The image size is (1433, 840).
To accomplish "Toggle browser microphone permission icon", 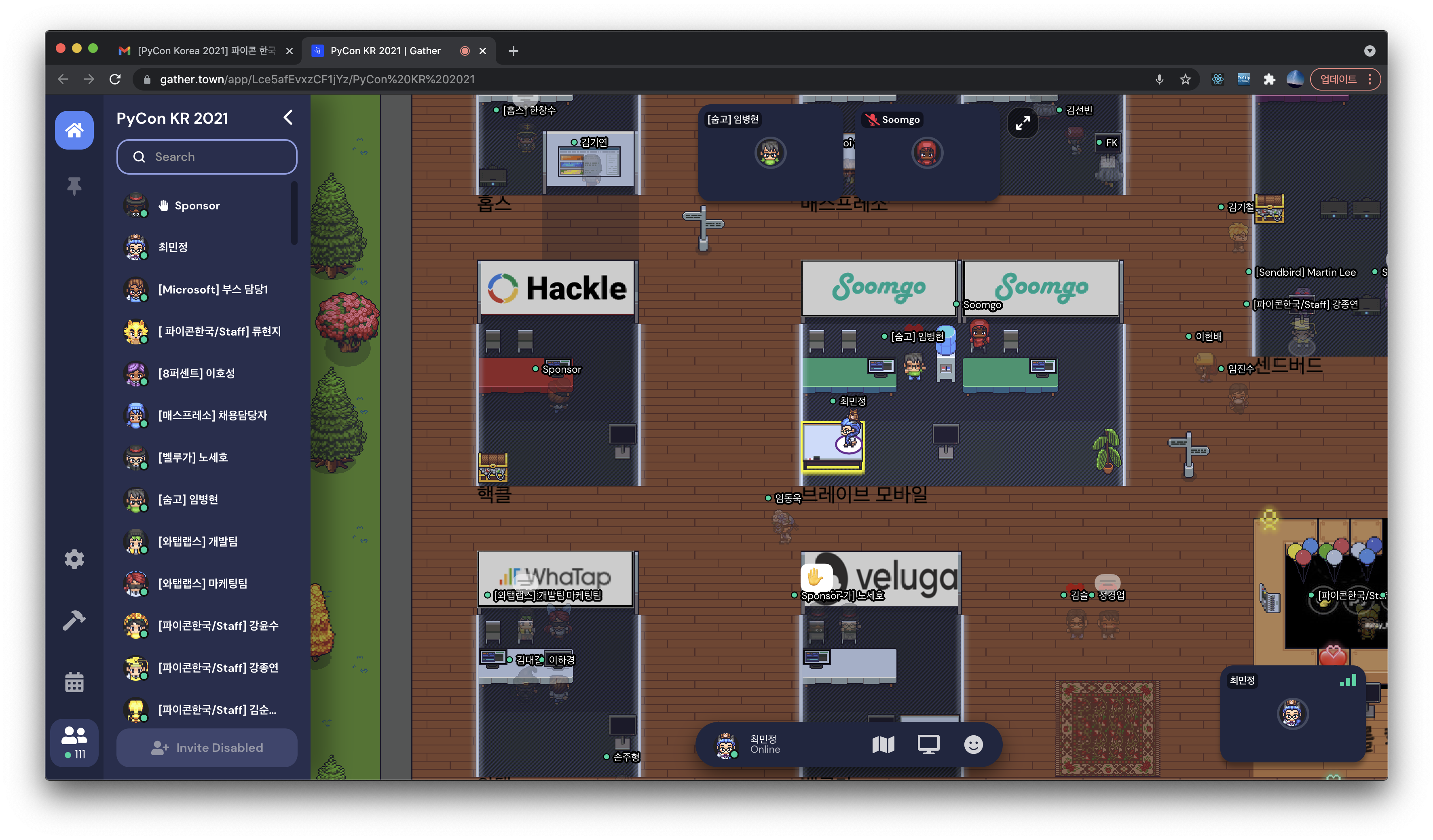I will [1159, 80].
